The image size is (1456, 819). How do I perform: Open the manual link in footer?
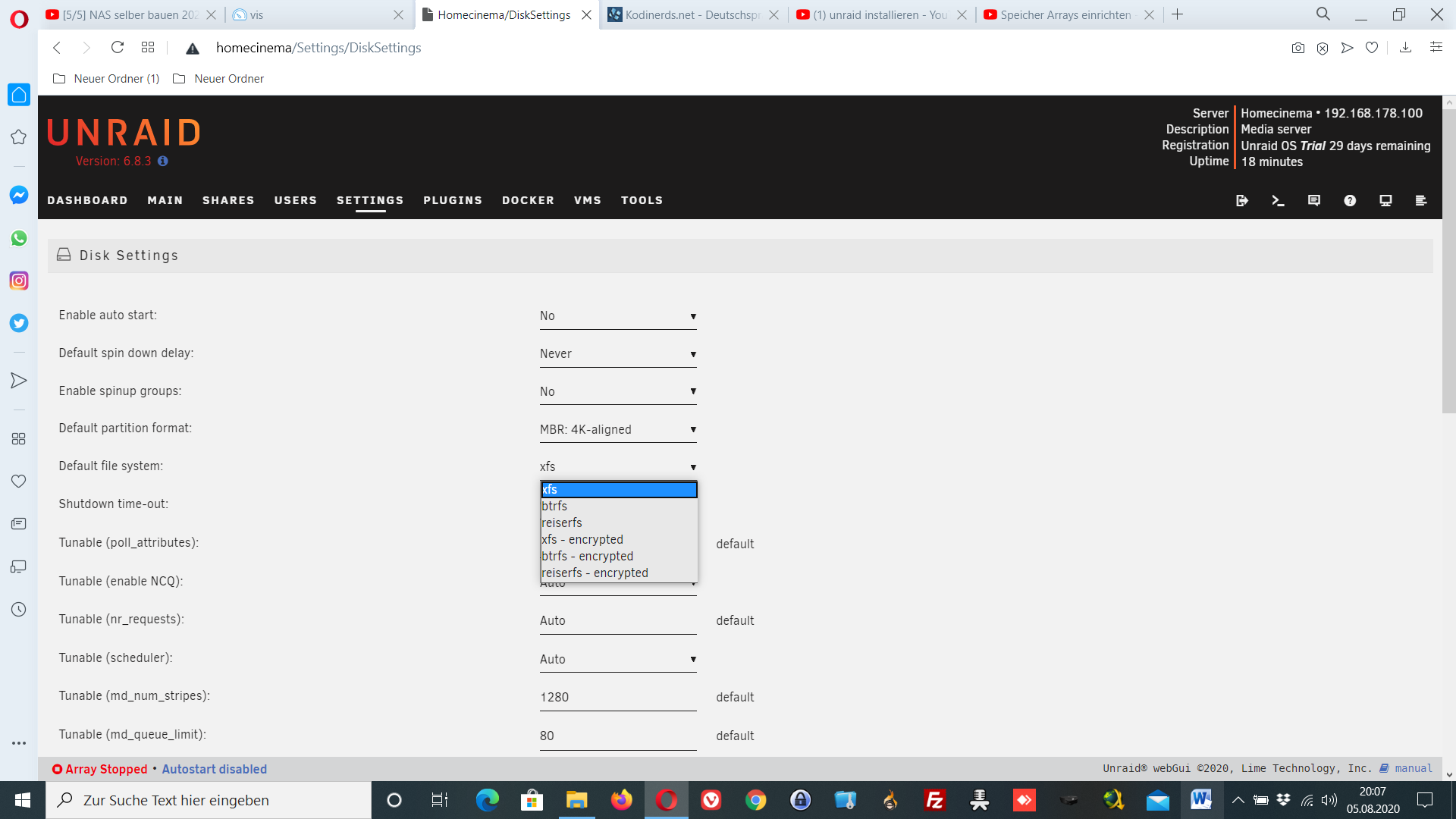point(1414,769)
